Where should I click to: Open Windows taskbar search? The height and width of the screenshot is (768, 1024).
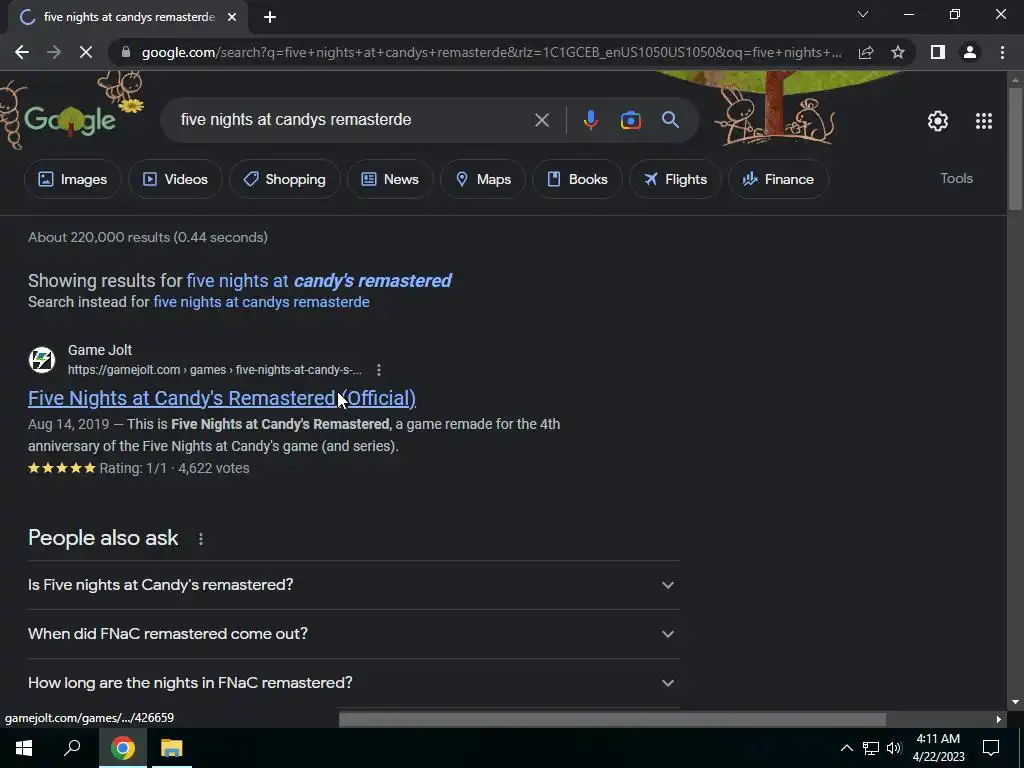72,748
